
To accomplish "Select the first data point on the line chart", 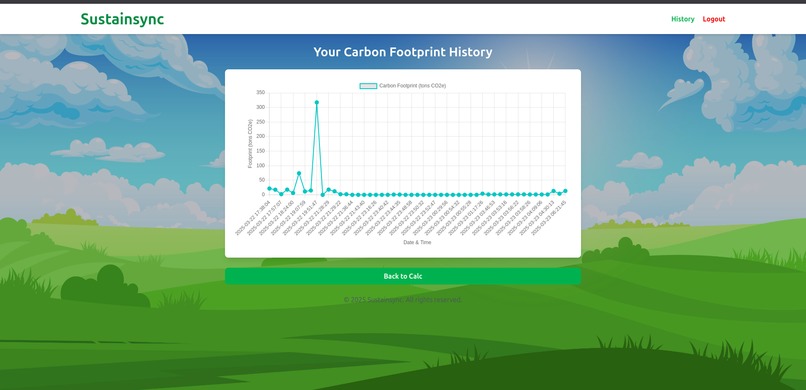I will pos(269,188).
